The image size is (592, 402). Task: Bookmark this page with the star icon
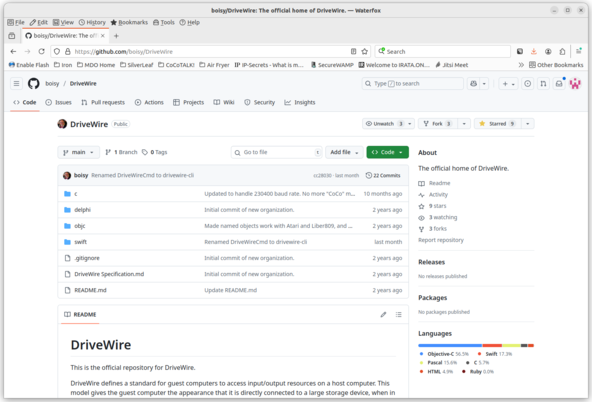coord(364,51)
